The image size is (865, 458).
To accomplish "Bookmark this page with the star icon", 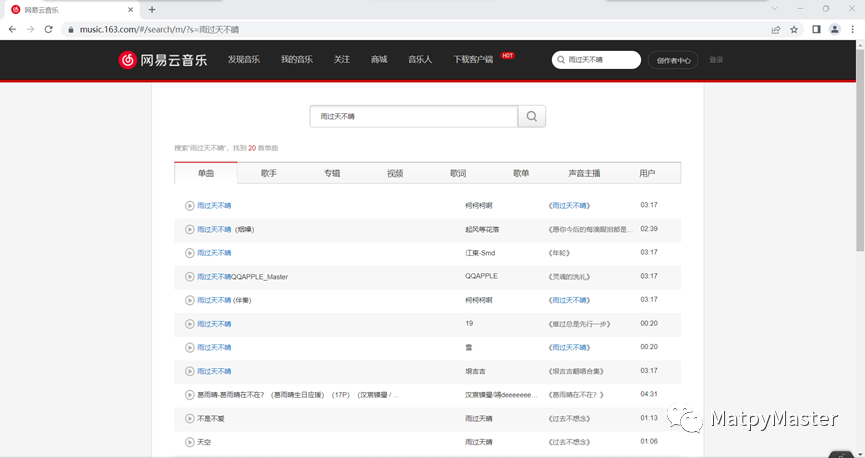I will click(794, 30).
